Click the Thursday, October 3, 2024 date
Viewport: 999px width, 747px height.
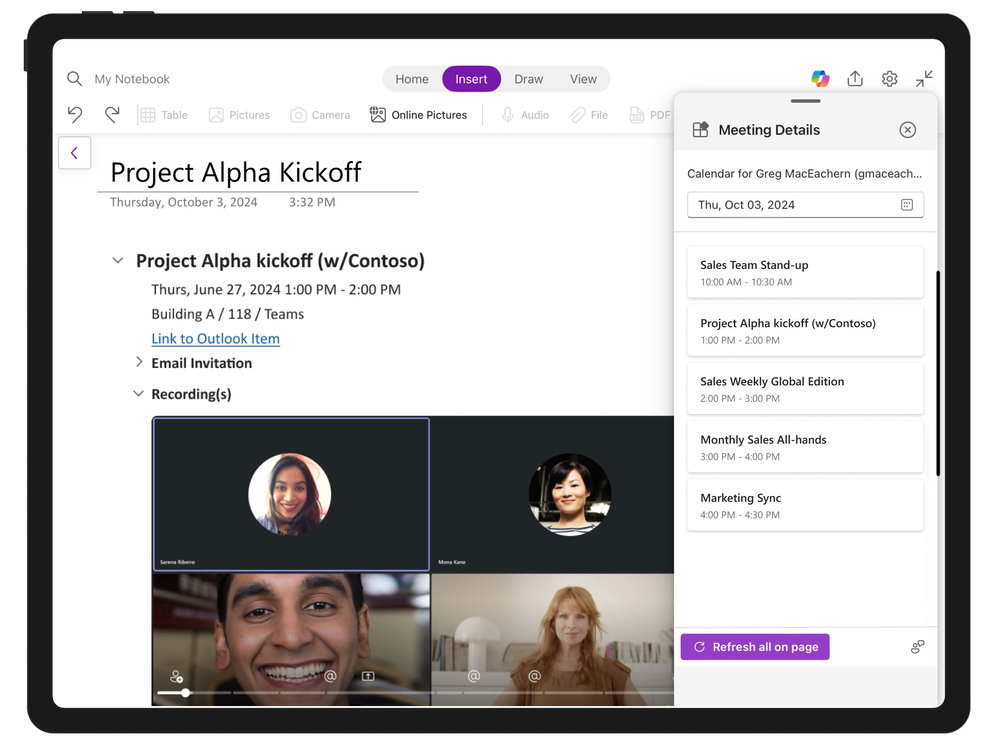[x=183, y=202]
